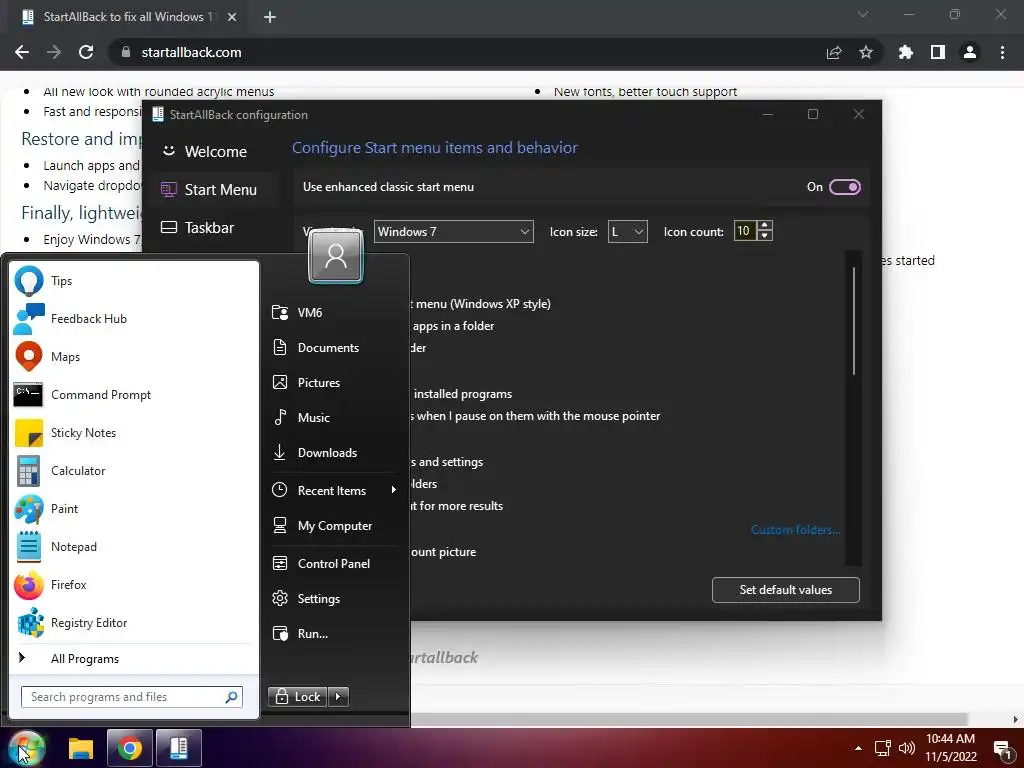Open the taskbar clock and date
This screenshot has height=768, width=1024.
click(x=950, y=748)
